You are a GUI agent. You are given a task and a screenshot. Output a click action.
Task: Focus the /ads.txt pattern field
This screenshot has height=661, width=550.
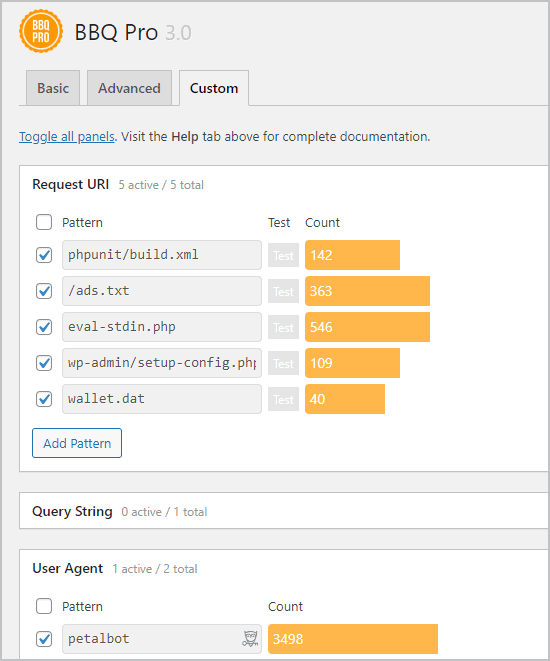click(162, 291)
